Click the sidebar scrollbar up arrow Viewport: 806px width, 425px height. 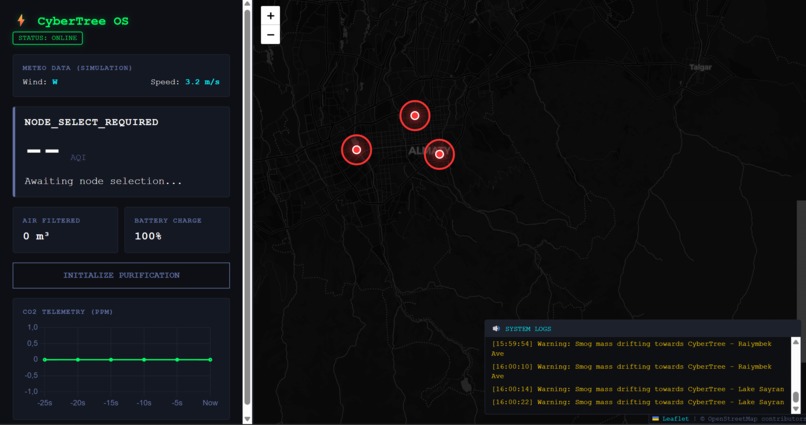coord(247,4)
